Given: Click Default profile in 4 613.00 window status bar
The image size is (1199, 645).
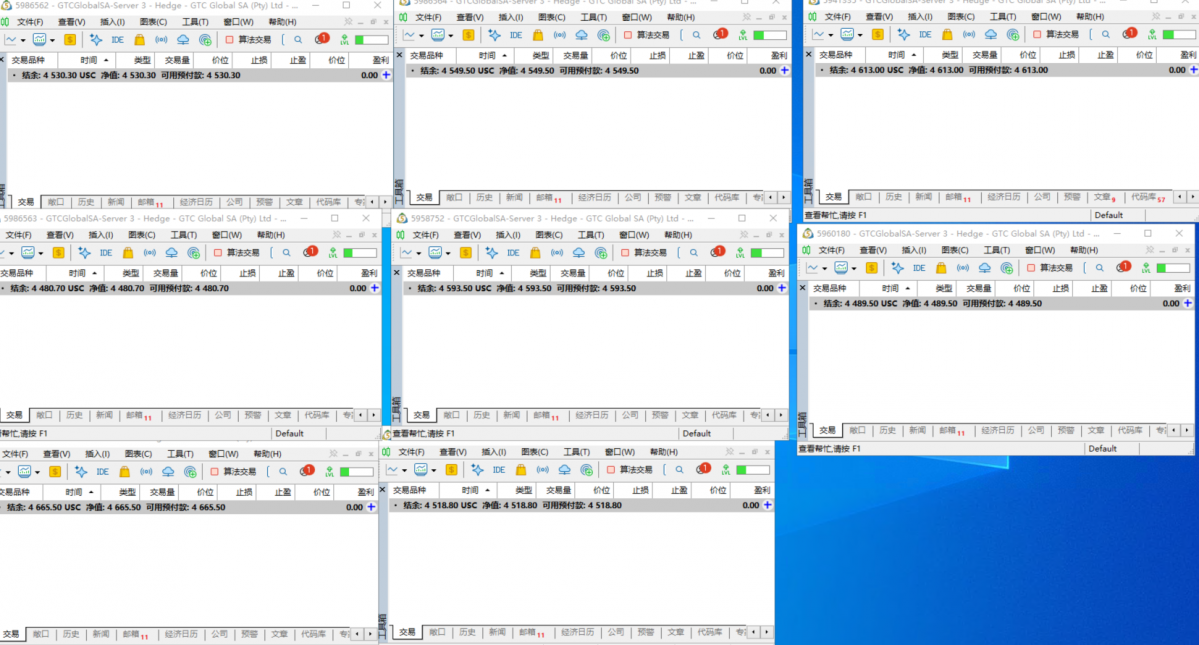Looking at the screenshot, I should coord(1108,216).
